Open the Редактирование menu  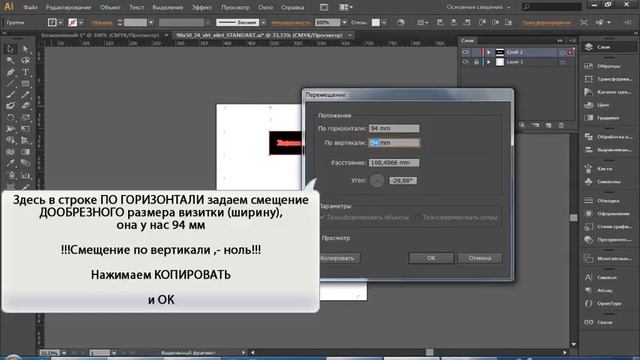(x=68, y=7)
